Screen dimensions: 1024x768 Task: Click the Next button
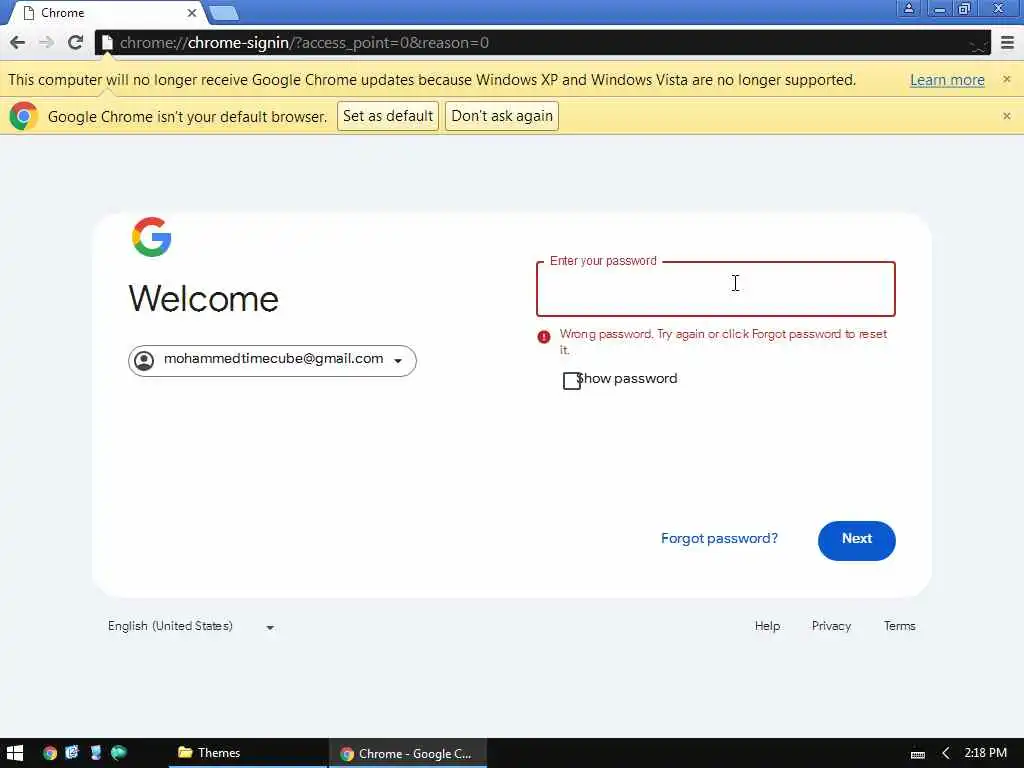tap(856, 540)
